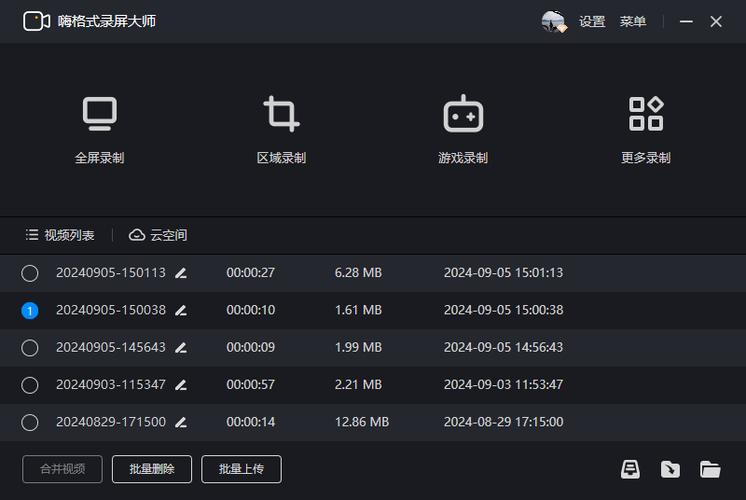Image resolution: width=746 pixels, height=500 pixels.
Task: Launch game recording (游戏录制) mode
Action: click(x=463, y=115)
